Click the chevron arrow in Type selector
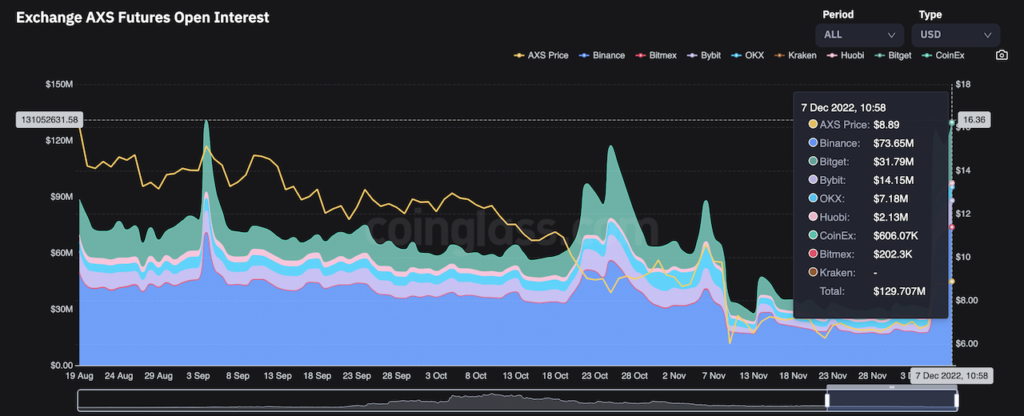1024x416 pixels. point(987,34)
